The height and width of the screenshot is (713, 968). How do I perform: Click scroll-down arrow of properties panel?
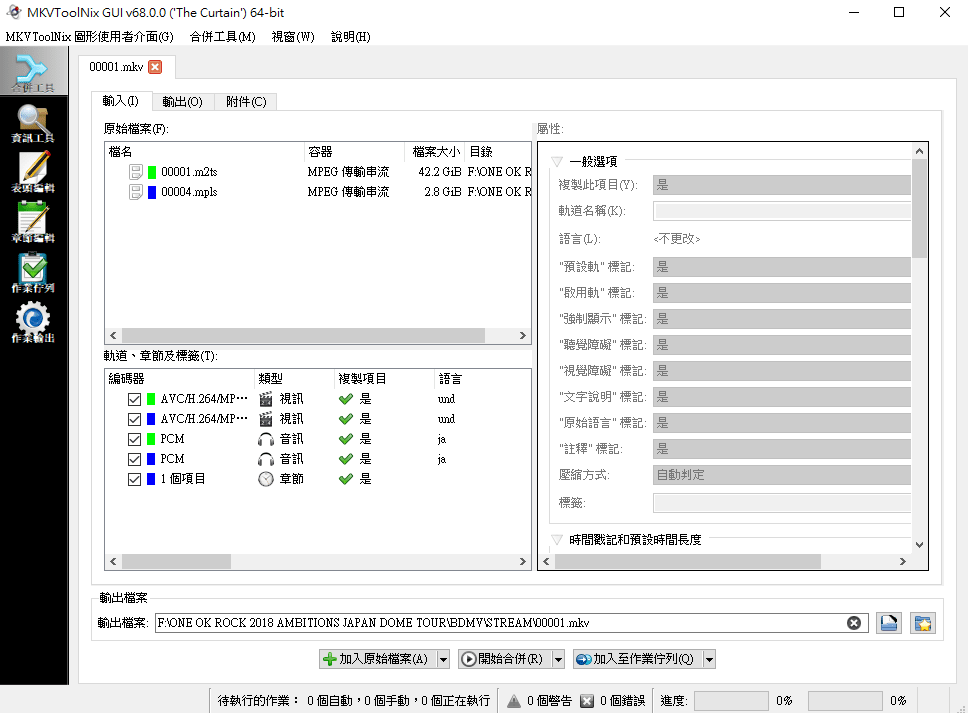pyautogui.click(x=919, y=545)
